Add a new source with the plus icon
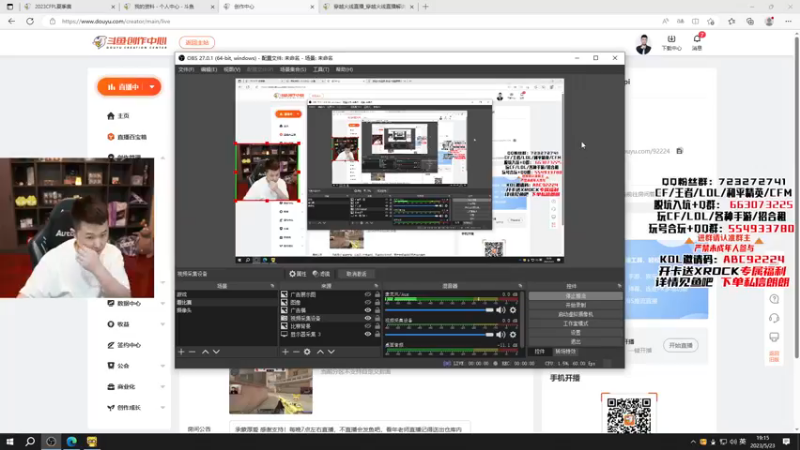800x450 pixels. click(285, 352)
